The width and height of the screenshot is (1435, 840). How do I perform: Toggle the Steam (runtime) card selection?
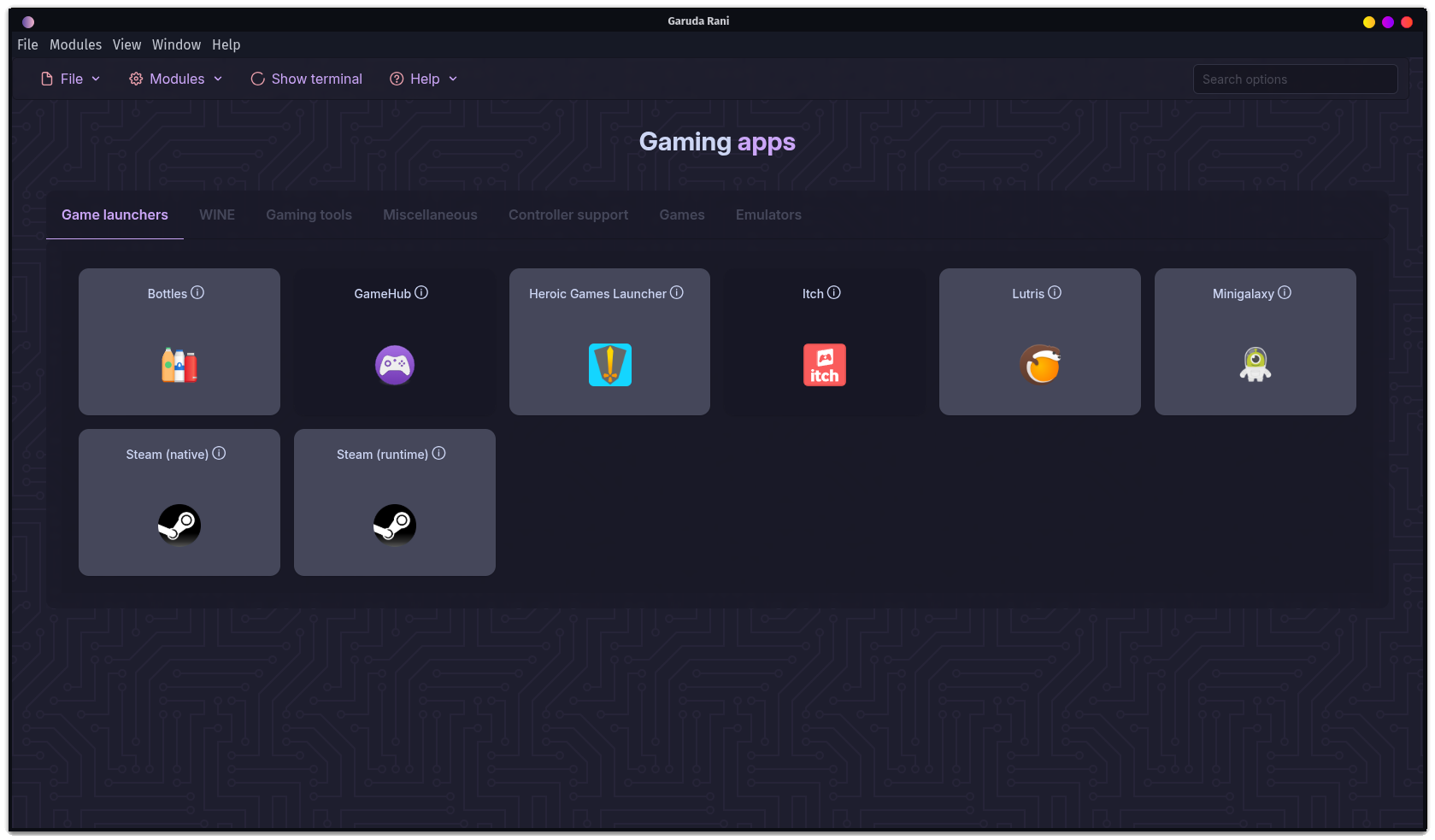(x=395, y=502)
